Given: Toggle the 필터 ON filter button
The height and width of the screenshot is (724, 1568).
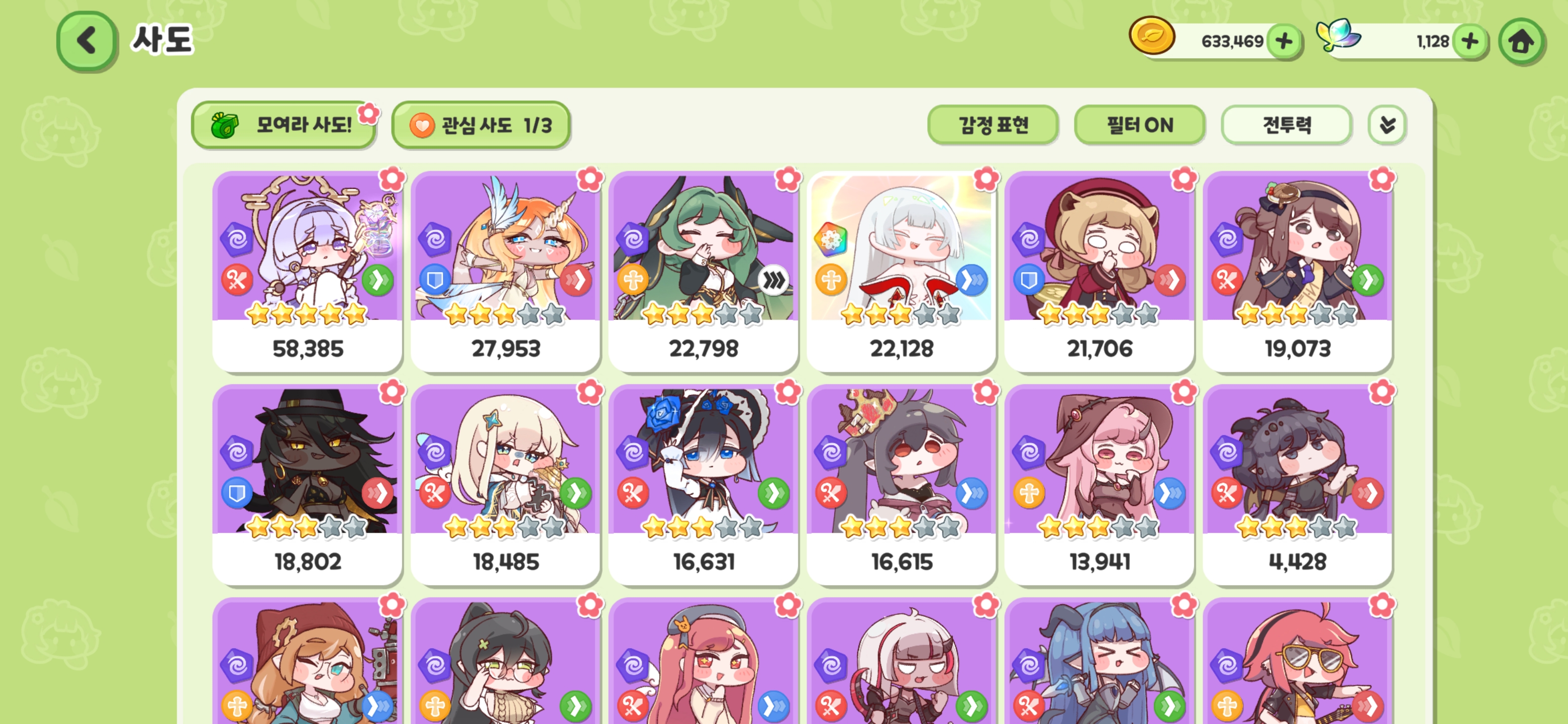Looking at the screenshot, I should tap(1139, 125).
